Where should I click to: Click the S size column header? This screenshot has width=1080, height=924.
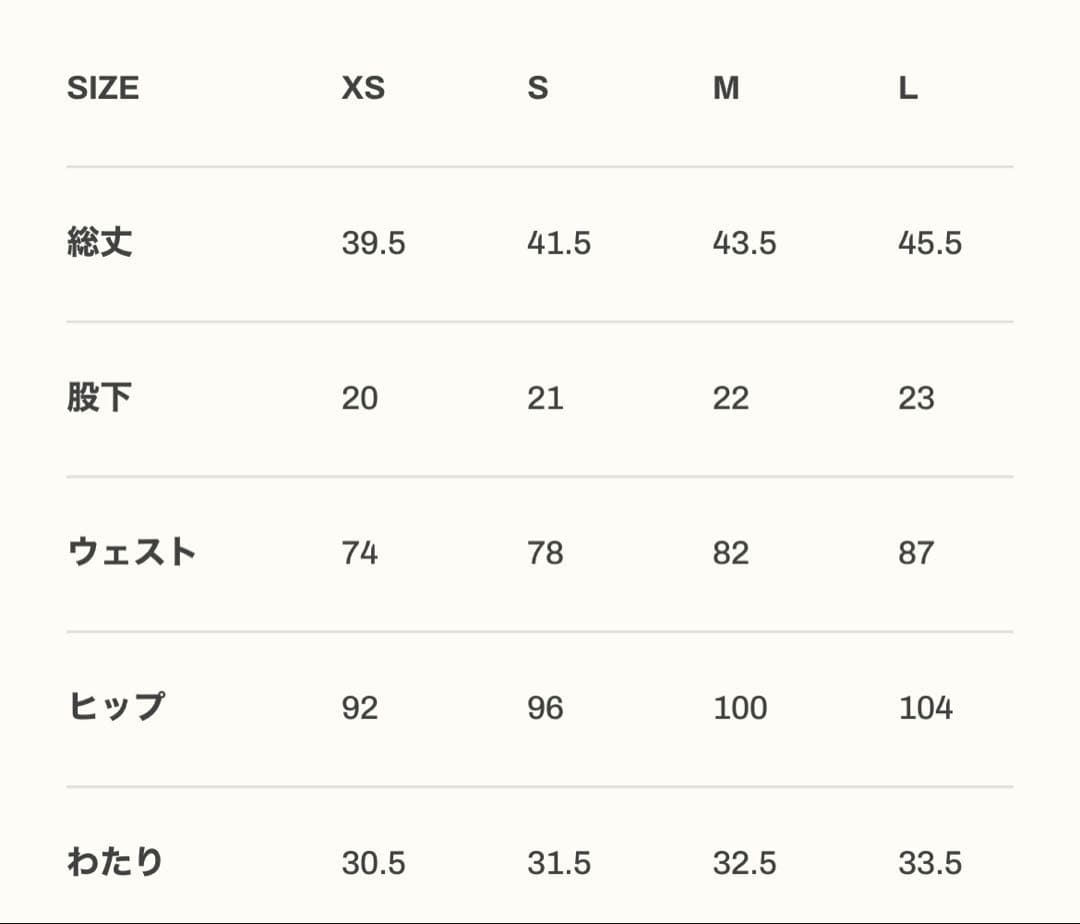point(538,89)
